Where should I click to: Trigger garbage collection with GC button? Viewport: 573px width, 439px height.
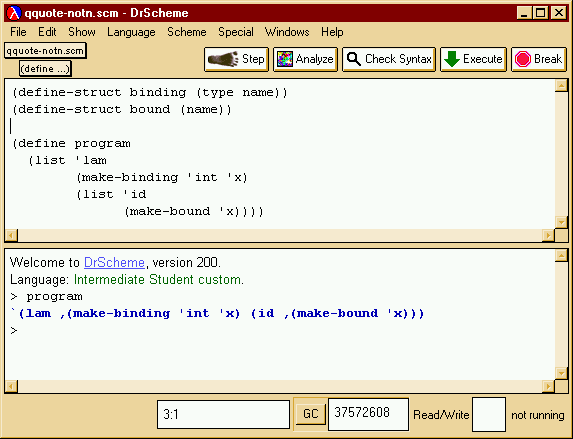310,414
